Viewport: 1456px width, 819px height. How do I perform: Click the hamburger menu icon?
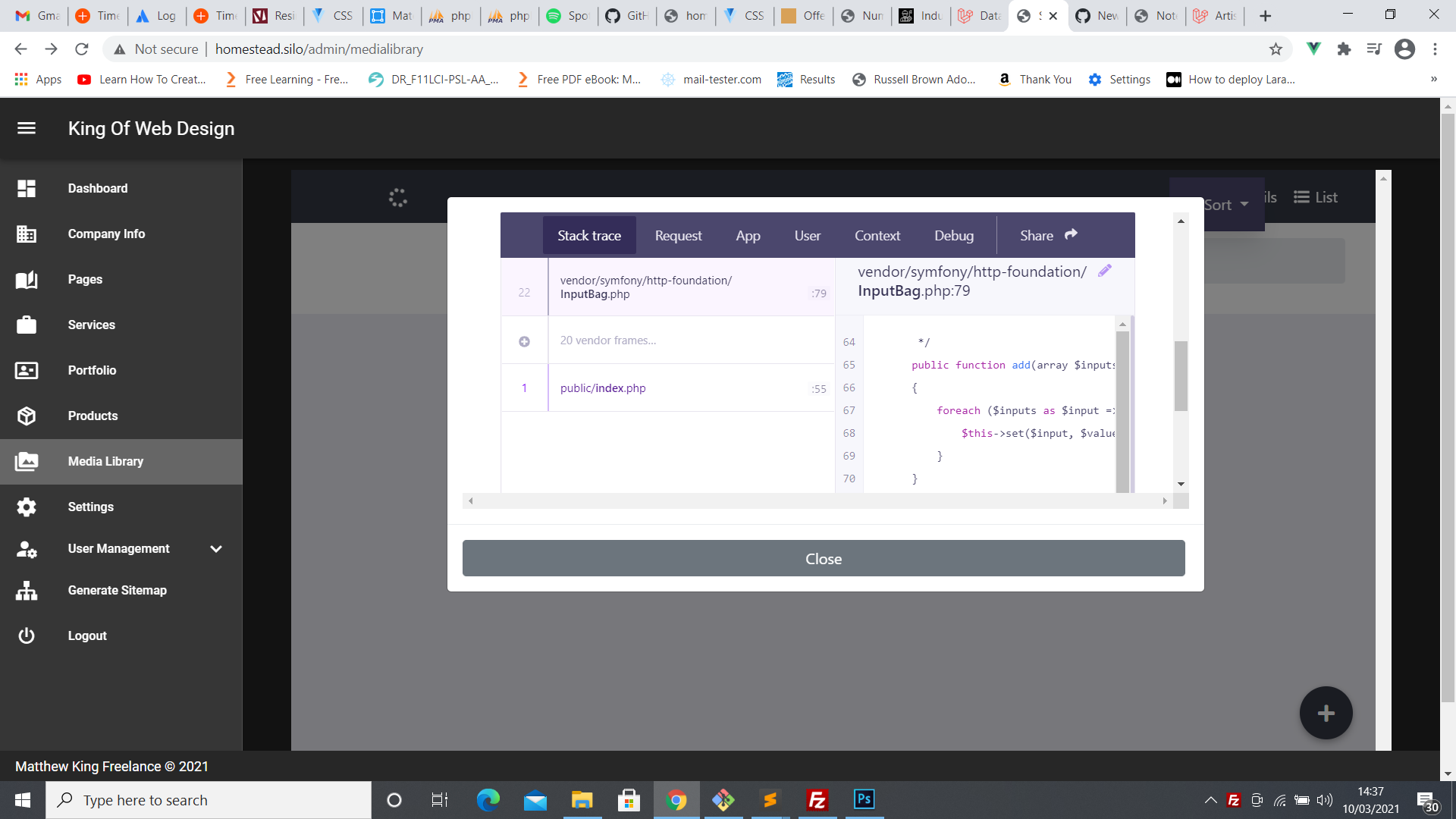[27, 128]
